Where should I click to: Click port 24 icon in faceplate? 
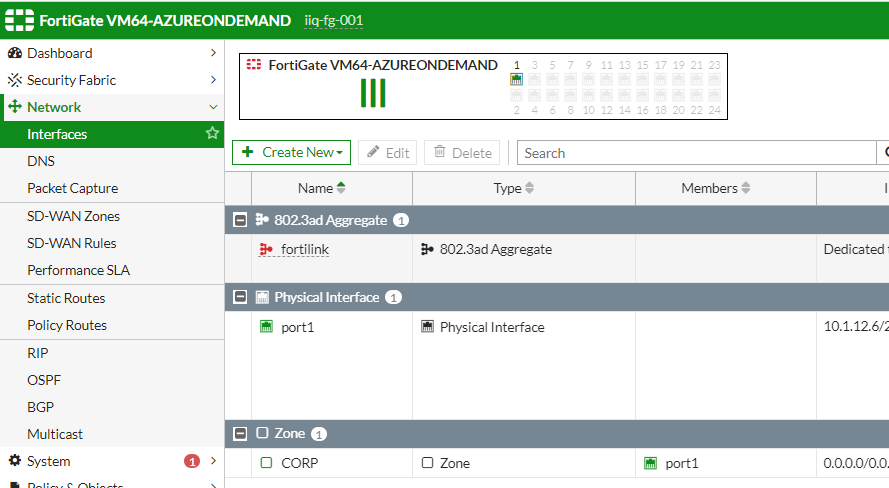714,95
